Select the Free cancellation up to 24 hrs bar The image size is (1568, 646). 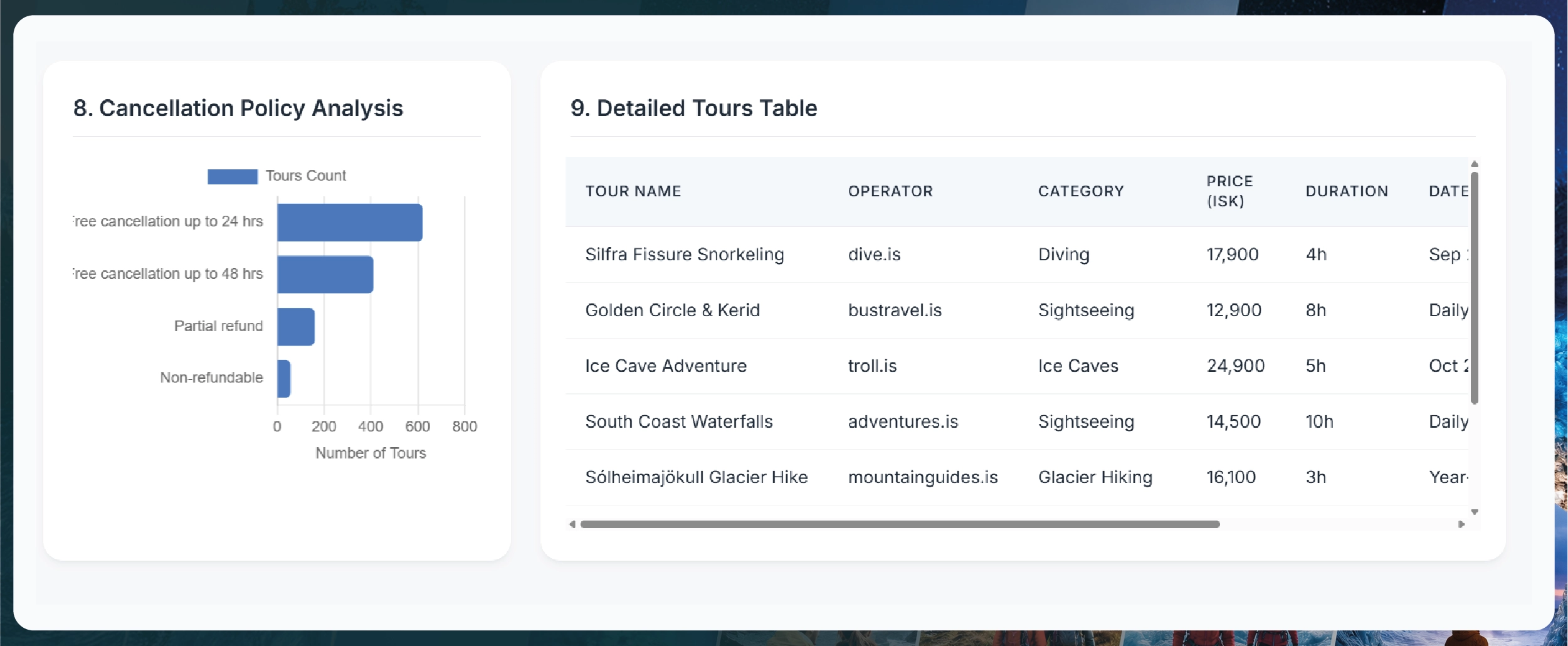[x=350, y=223]
